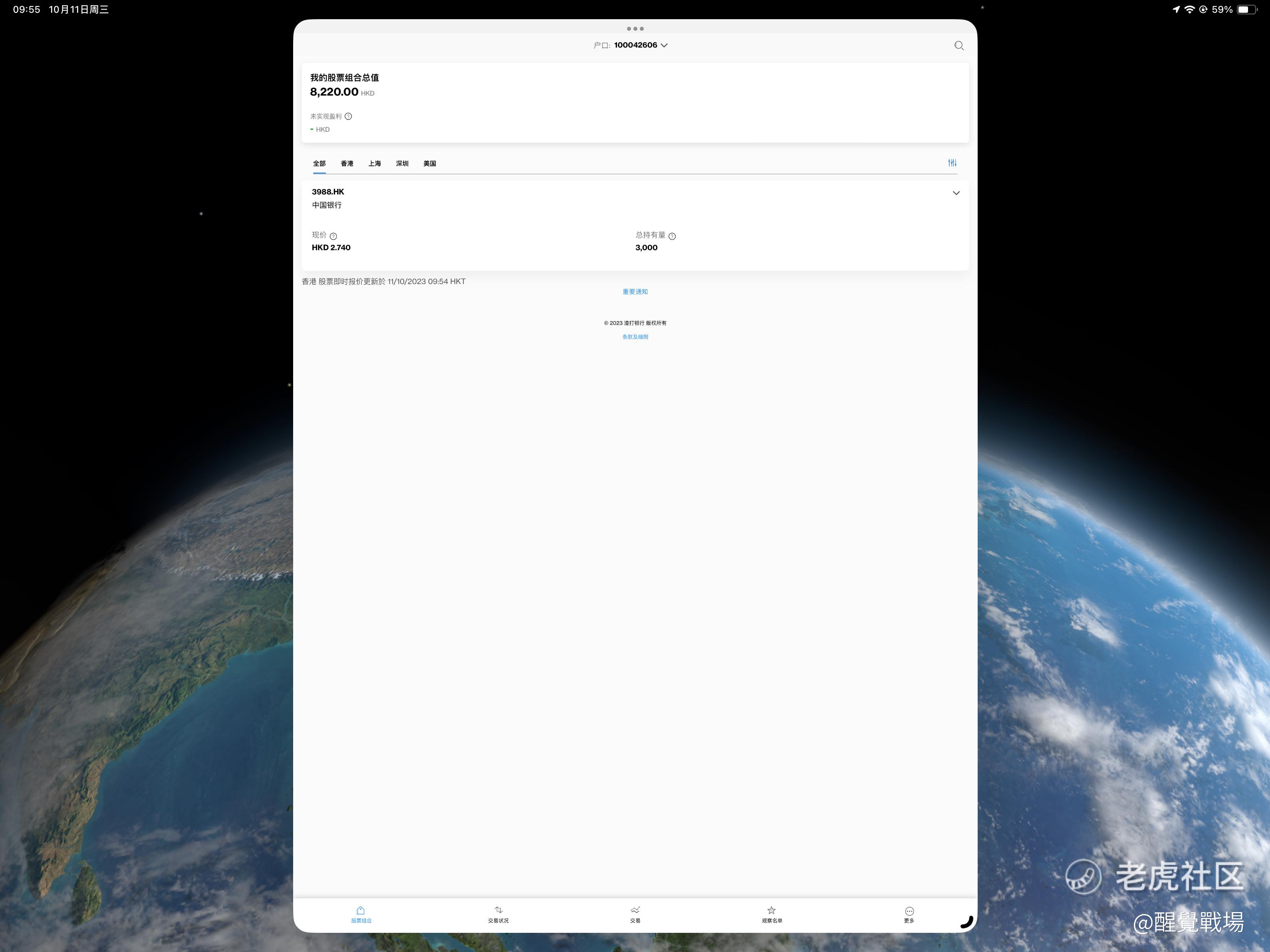
Task: Tap the three-dot multitasking handle
Action: tap(635, 29)
